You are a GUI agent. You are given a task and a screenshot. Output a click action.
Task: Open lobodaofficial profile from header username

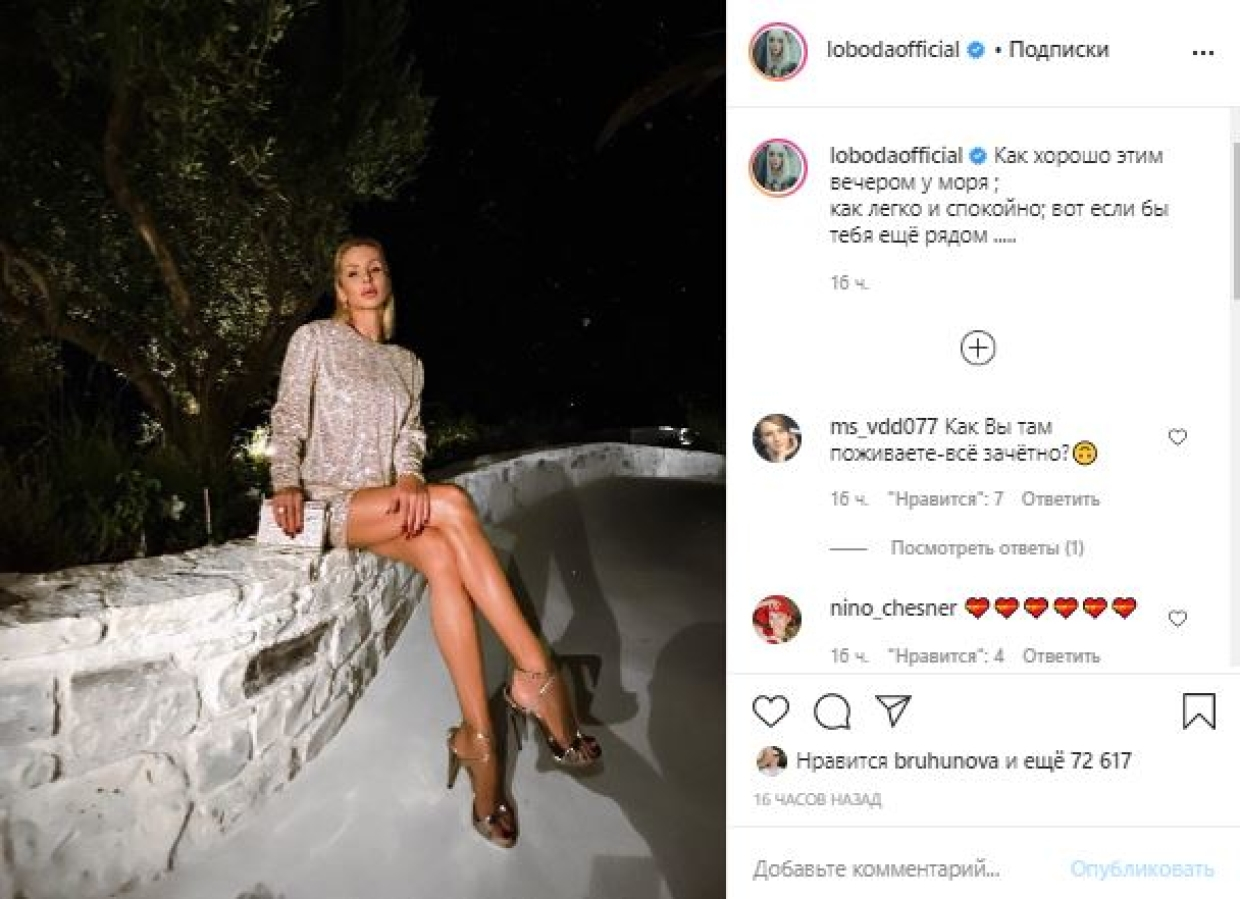click(x=893, y=50)
